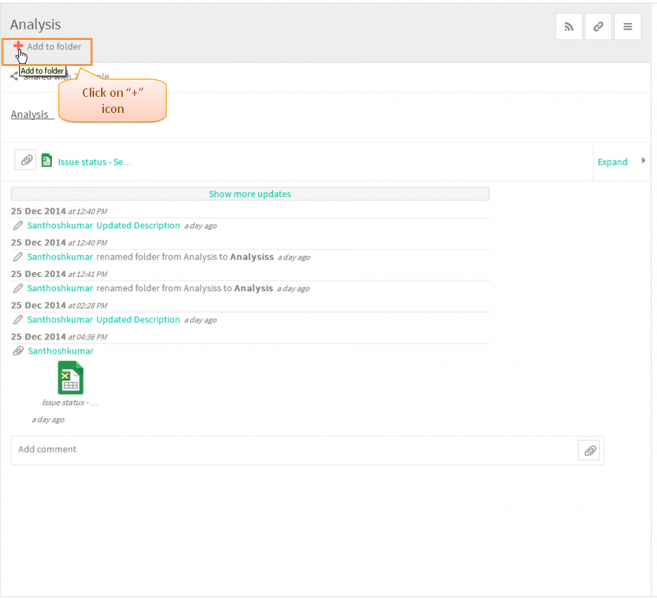Click Updated Description in the 02:28 PM entry
657x599 pixels.
138,320
